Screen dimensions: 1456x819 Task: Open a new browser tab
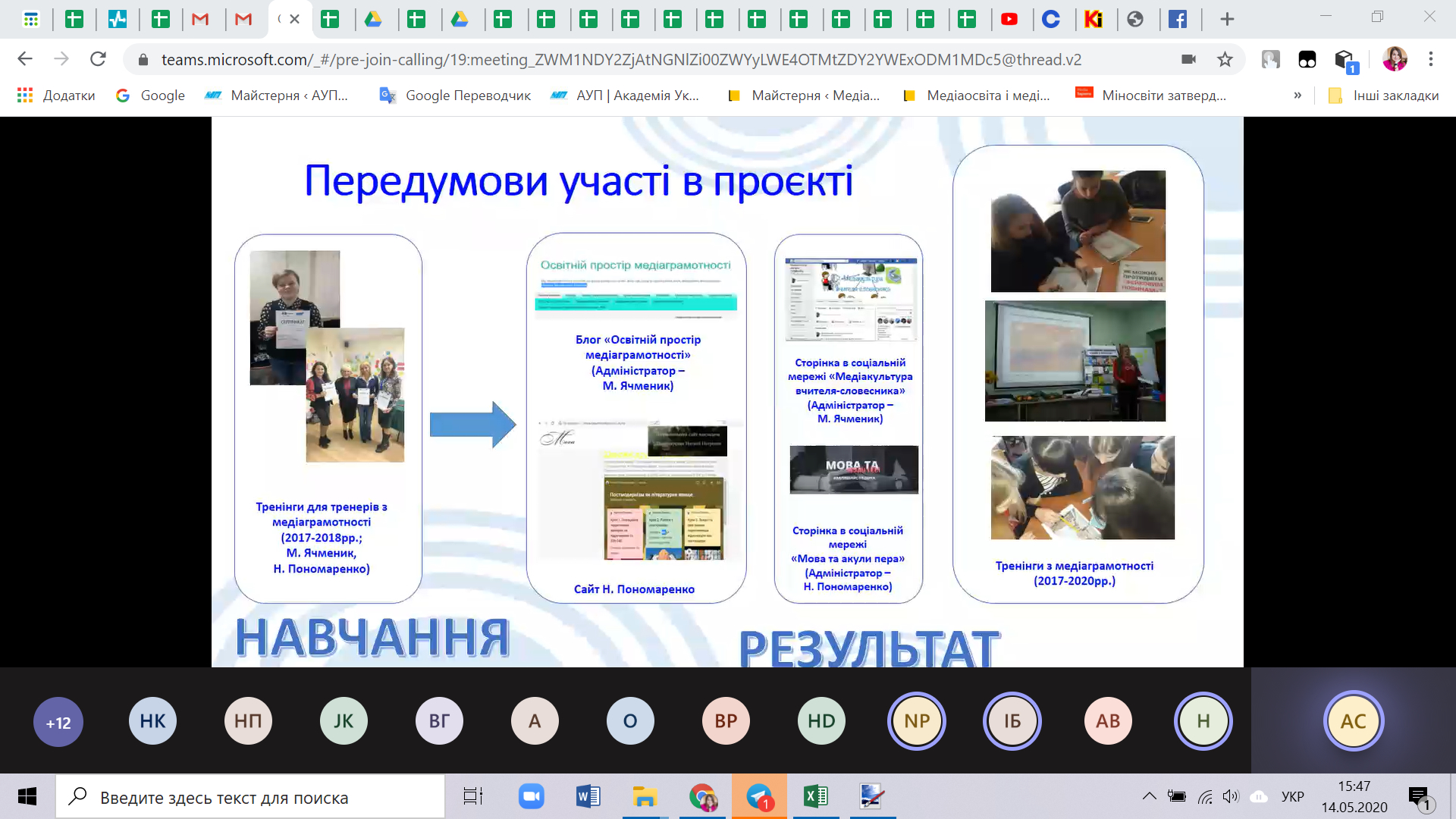1227,19
